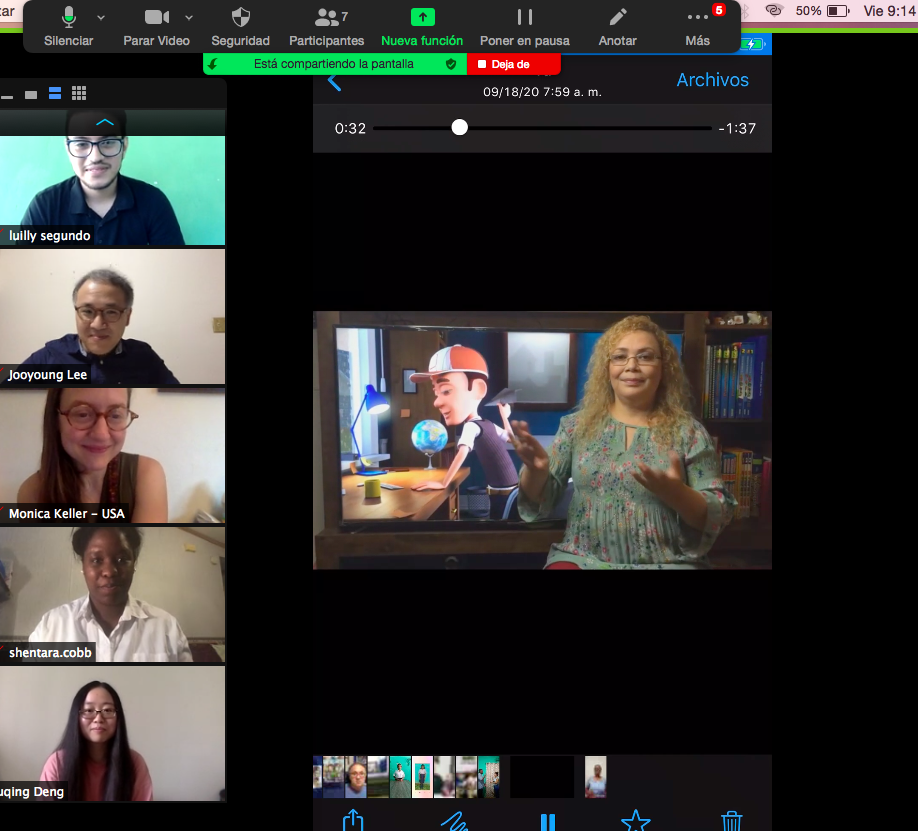Open close-up face with glasses thumbnail
Viewport: 918px width, 831px height.
[x=355, y=777]
